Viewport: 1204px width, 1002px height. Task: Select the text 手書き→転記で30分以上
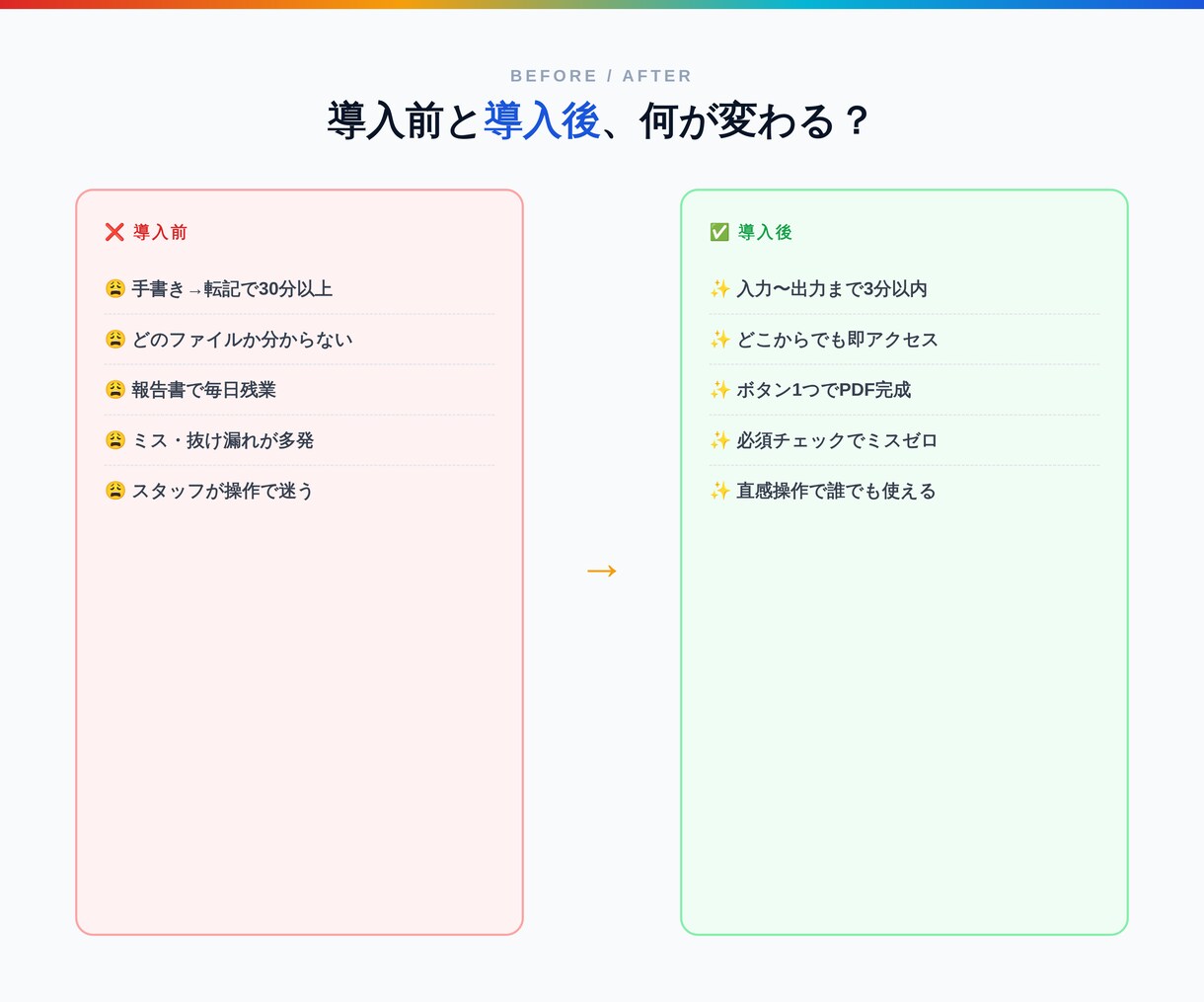(x=232, y=288)
